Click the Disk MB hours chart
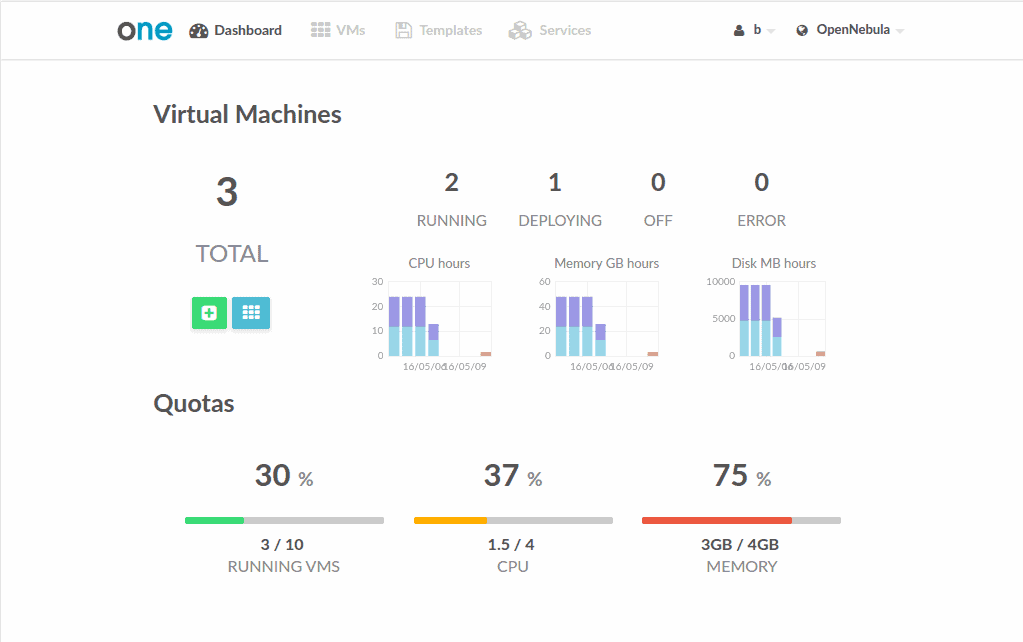 782,318
